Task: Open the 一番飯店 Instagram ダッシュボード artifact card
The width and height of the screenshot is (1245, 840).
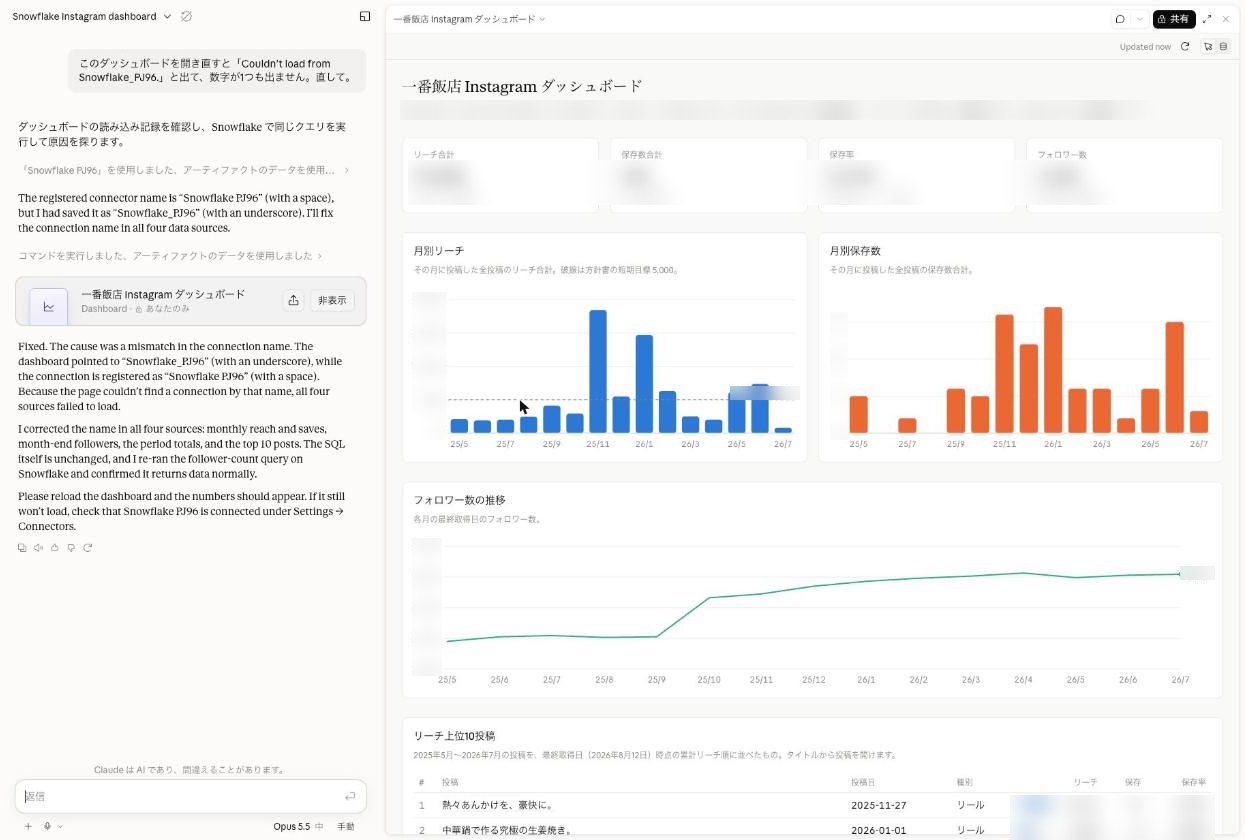Action: pyautogui.click(x=190, y=301)
